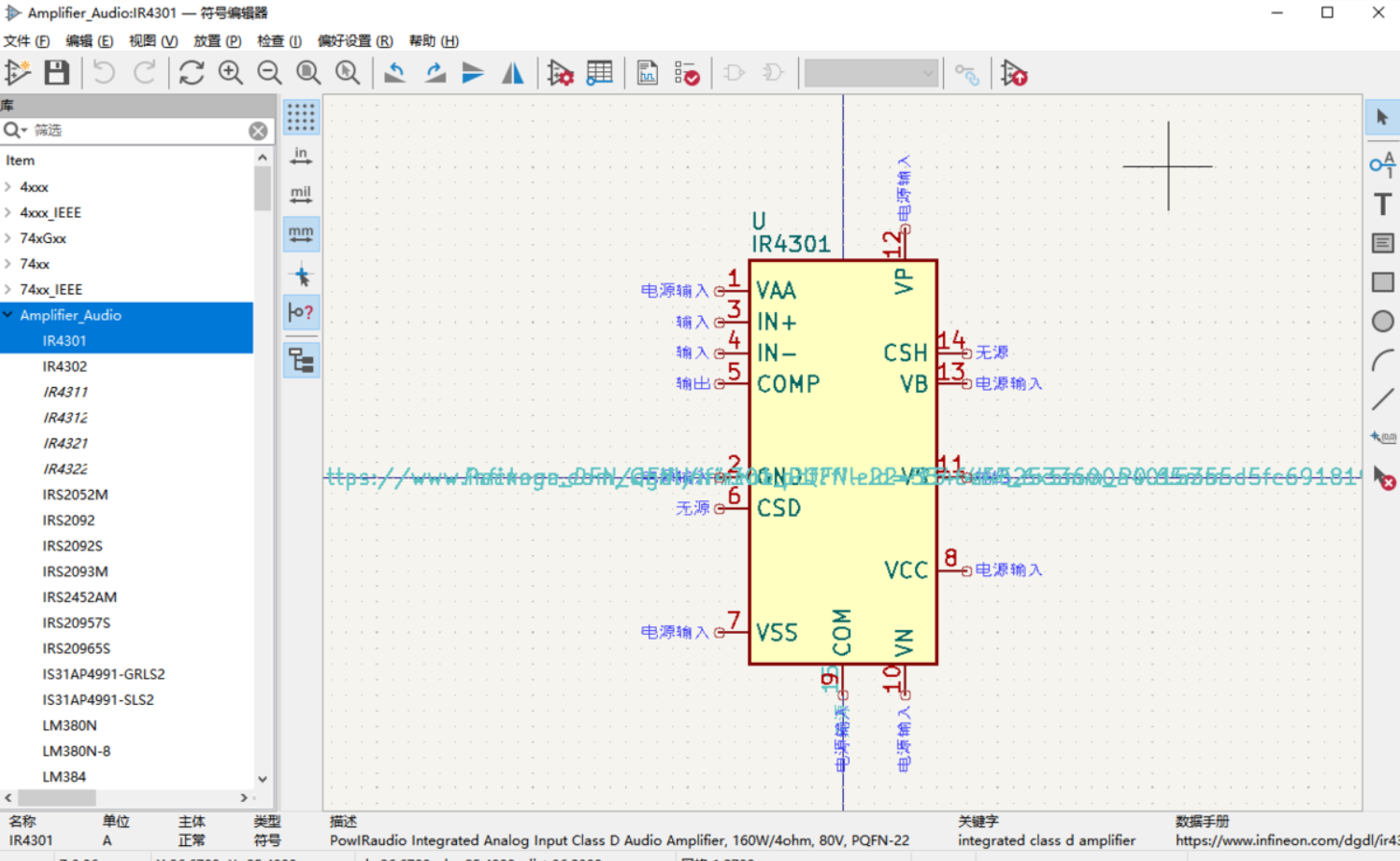Run the symbol checker icon
This screenshot has height=861, width=1400.
[x=687, y=73]
